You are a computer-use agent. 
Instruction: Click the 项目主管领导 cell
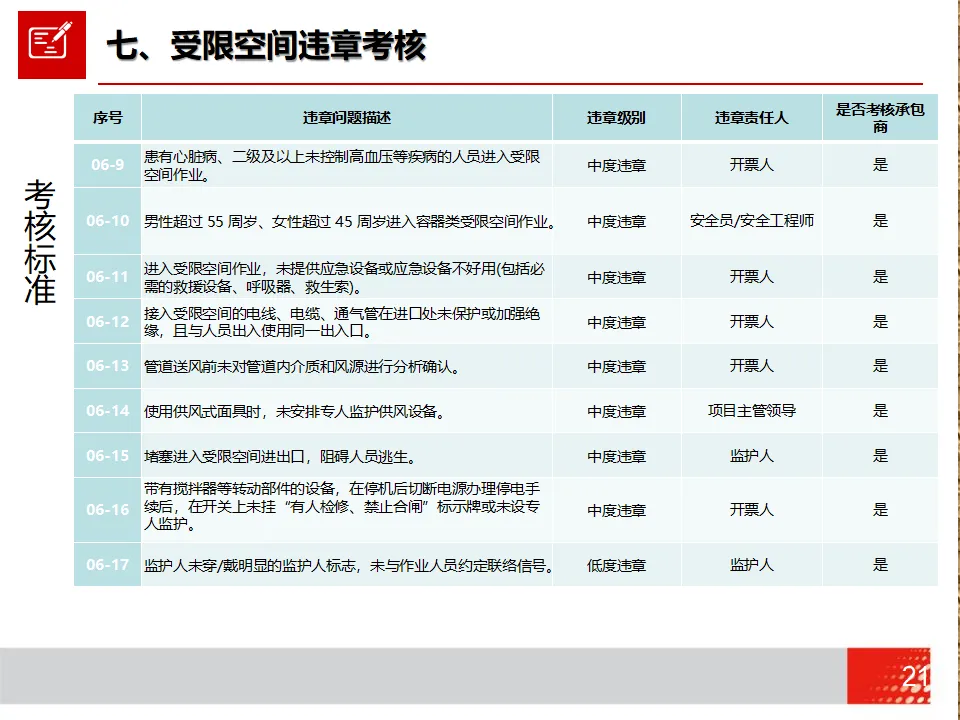[752, 411]
